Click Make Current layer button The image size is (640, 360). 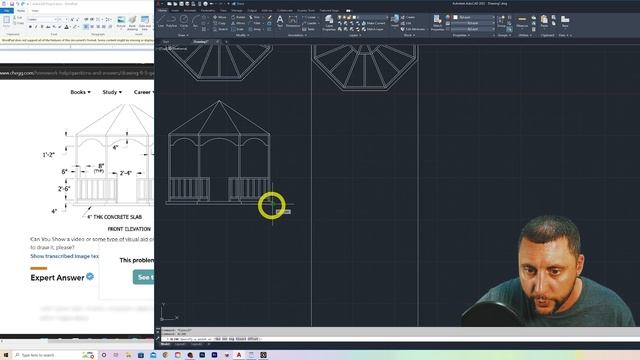[x=373, y=23]
